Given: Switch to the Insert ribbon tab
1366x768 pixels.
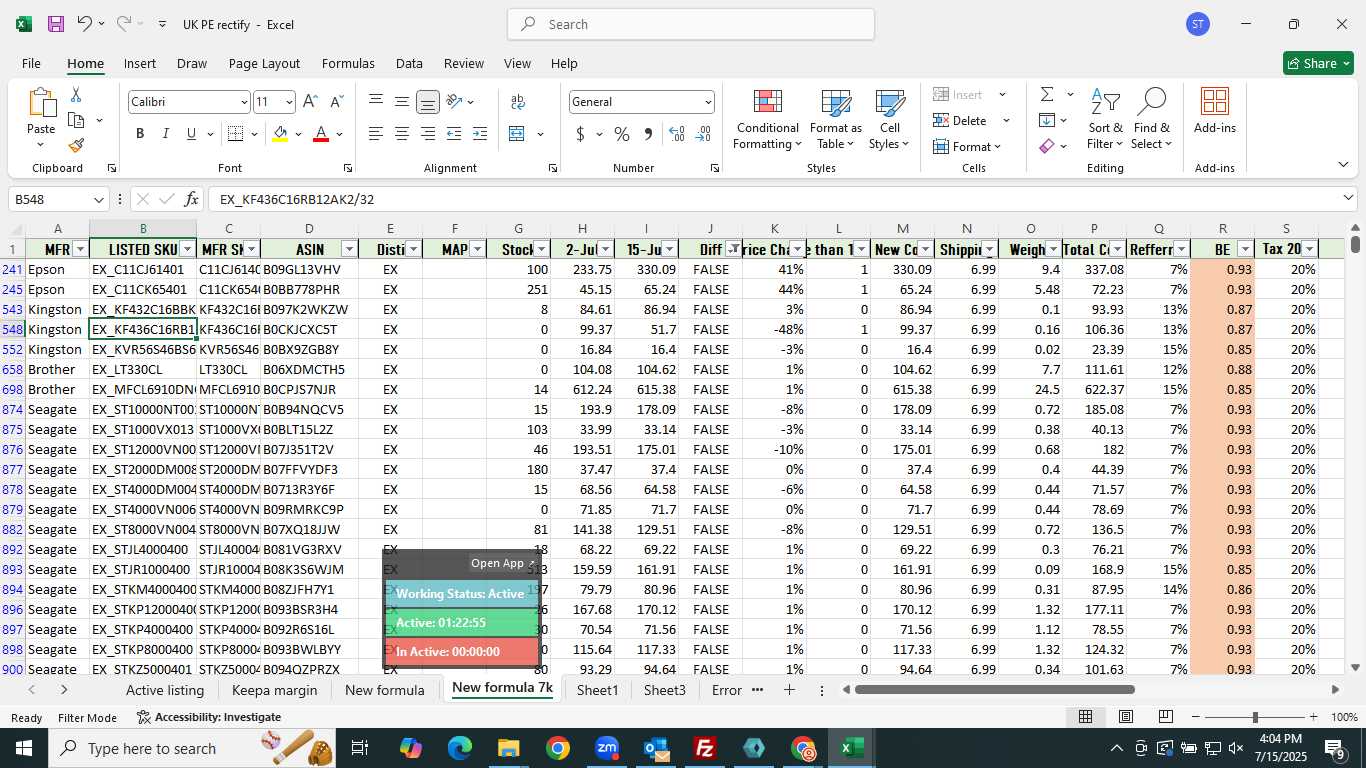Looking at the screenshot, I should pyautogui.click(x=140, y=63).
